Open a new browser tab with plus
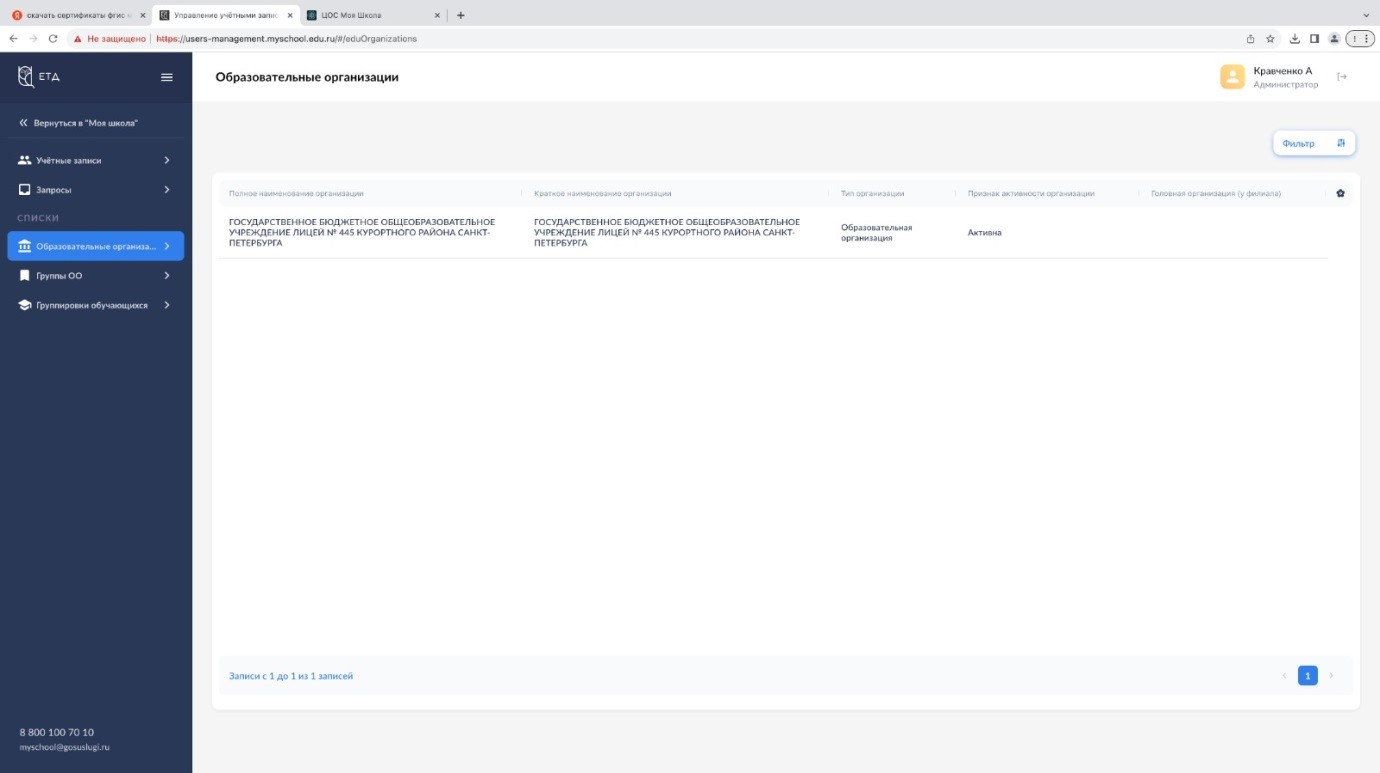 click(460, 15)
